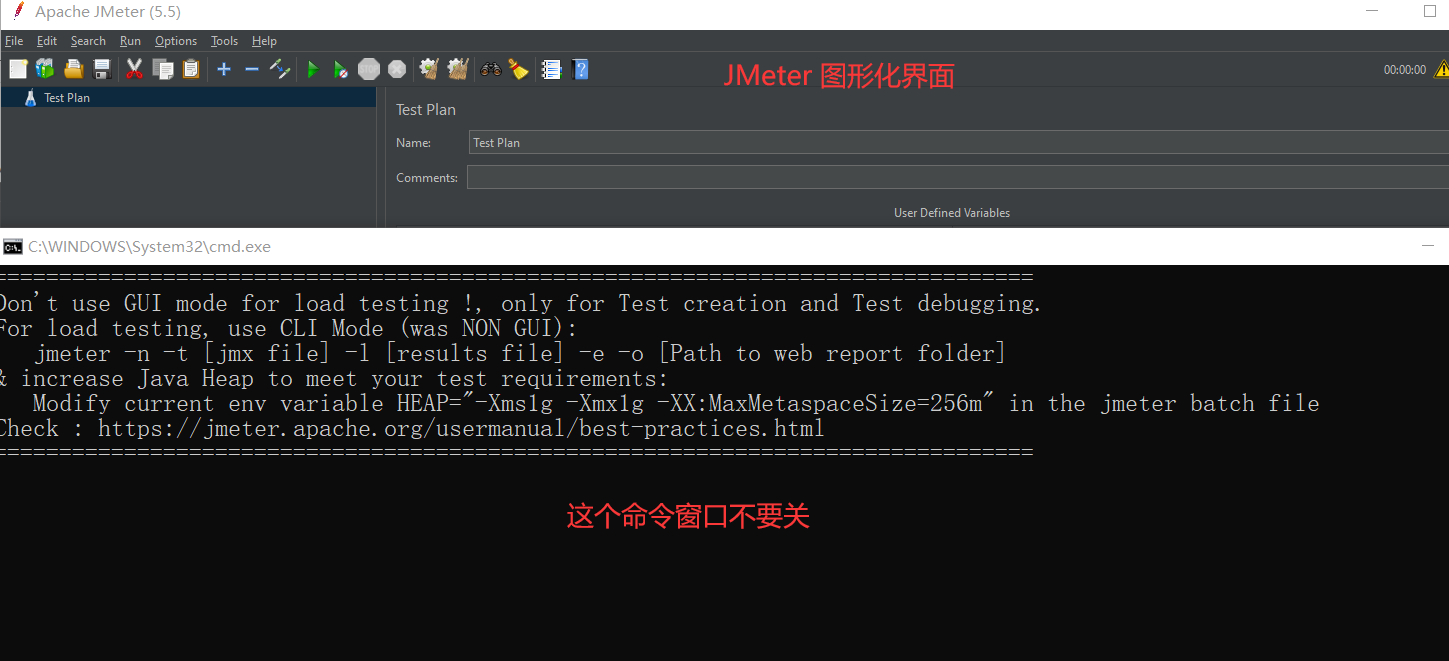Copy the selected element via Copy icon
The width and height of the screenshot is (1449, 661).
click(163, 69)
